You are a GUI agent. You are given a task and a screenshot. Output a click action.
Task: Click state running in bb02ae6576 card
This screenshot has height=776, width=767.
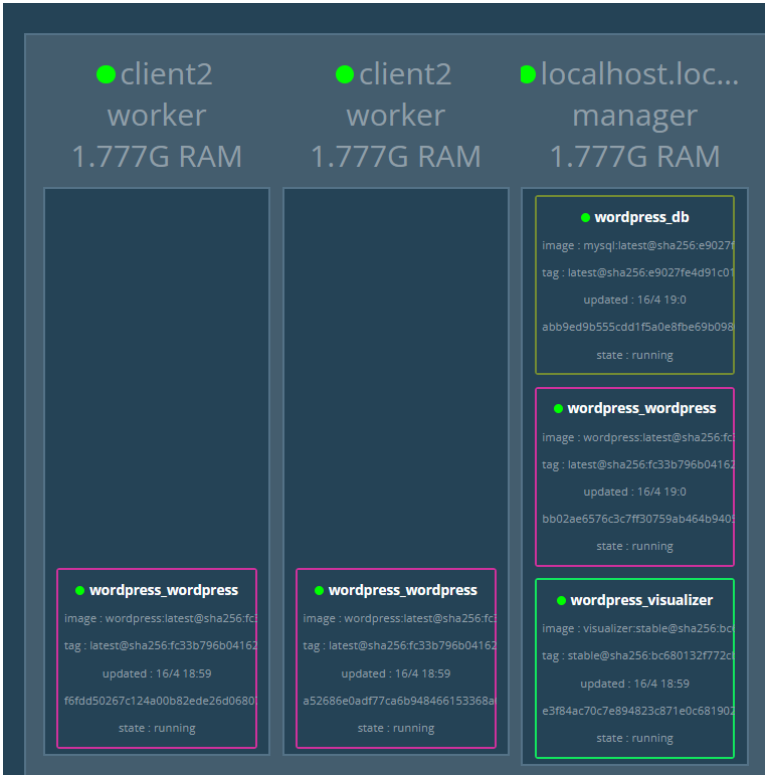click(x=635, y=546)
